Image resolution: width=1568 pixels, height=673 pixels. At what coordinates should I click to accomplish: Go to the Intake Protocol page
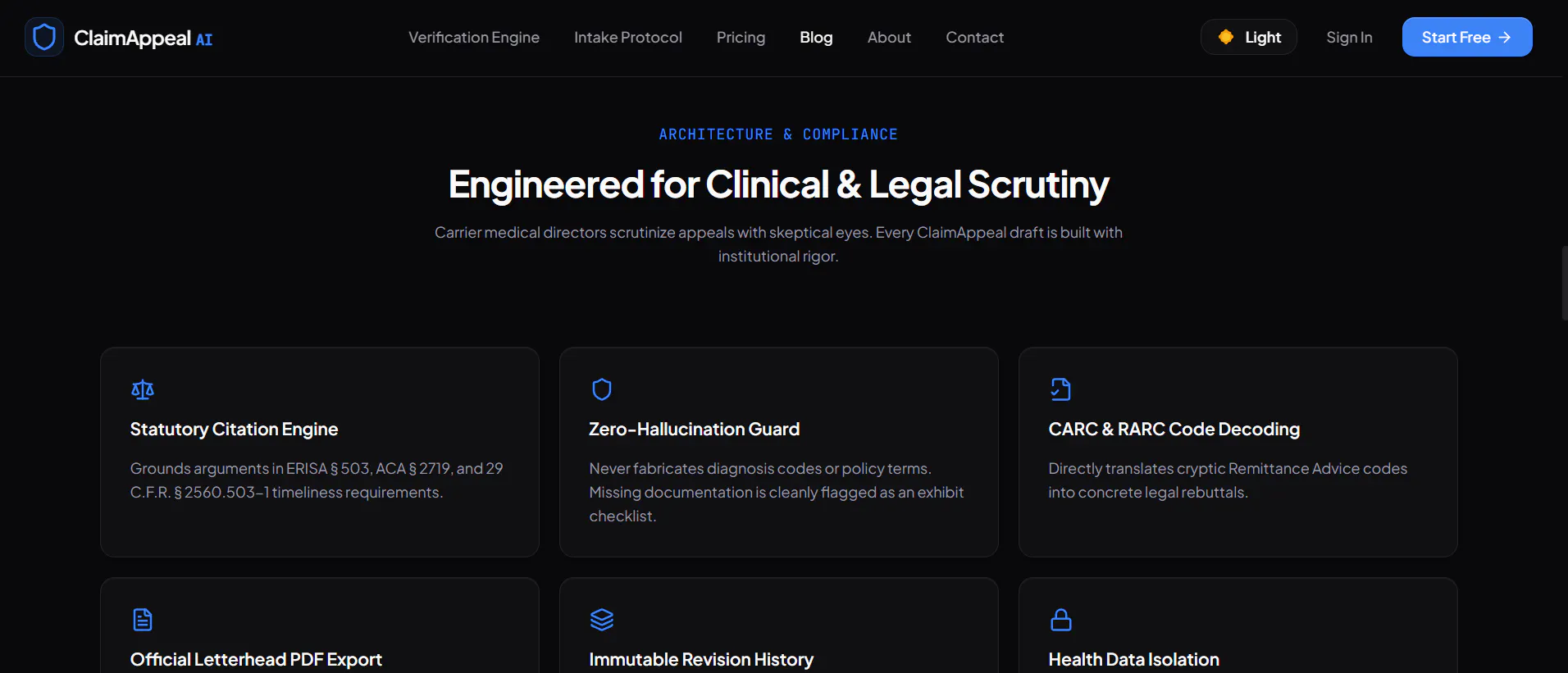coord(628,37)
